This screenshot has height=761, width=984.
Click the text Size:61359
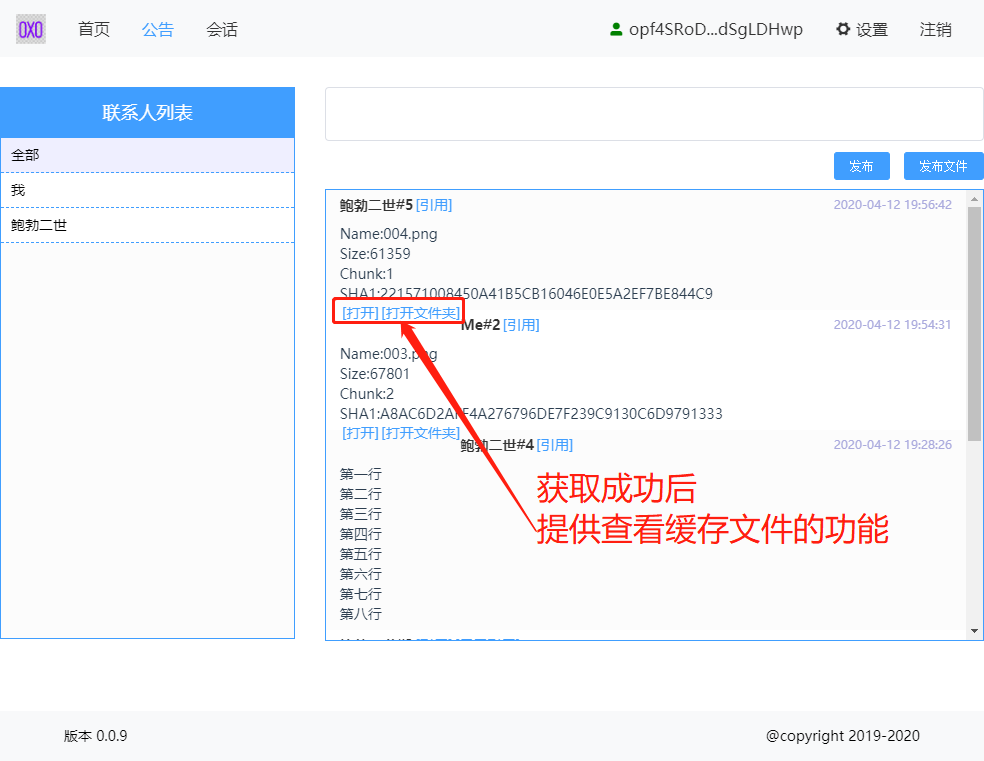click(375, 254)
